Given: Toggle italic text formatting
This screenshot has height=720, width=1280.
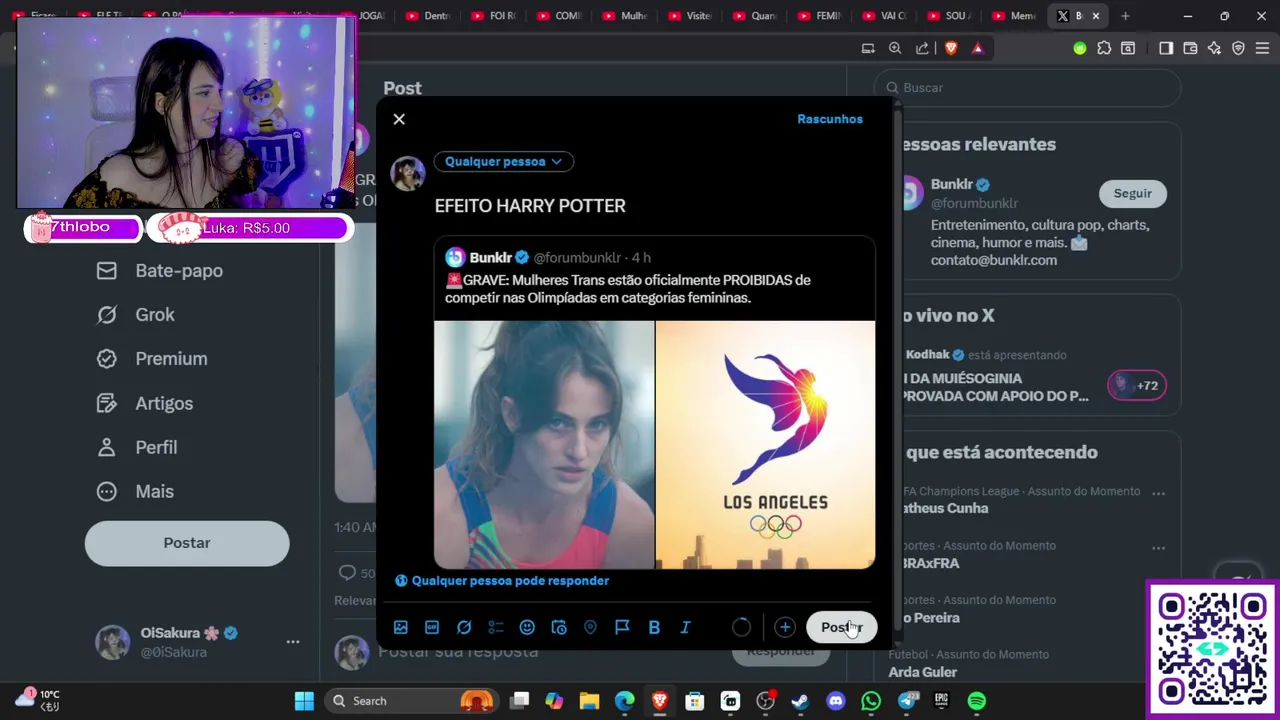Looking at the screenshot, I should 686,627.
